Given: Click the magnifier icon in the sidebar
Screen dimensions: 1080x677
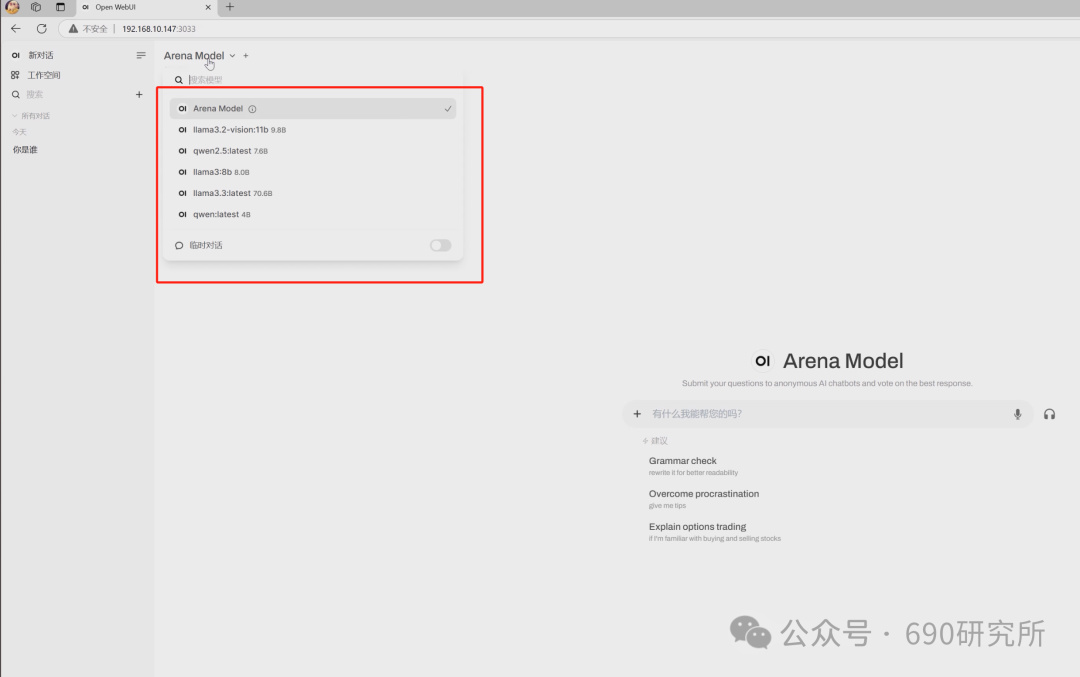Looking at the screenshot, I should (16, 94).
